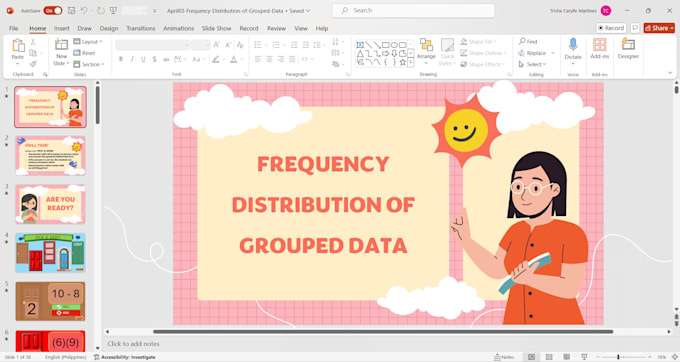Toggle Underline formatting
This screenshot has width=680, height=362.
click(143, 59)
